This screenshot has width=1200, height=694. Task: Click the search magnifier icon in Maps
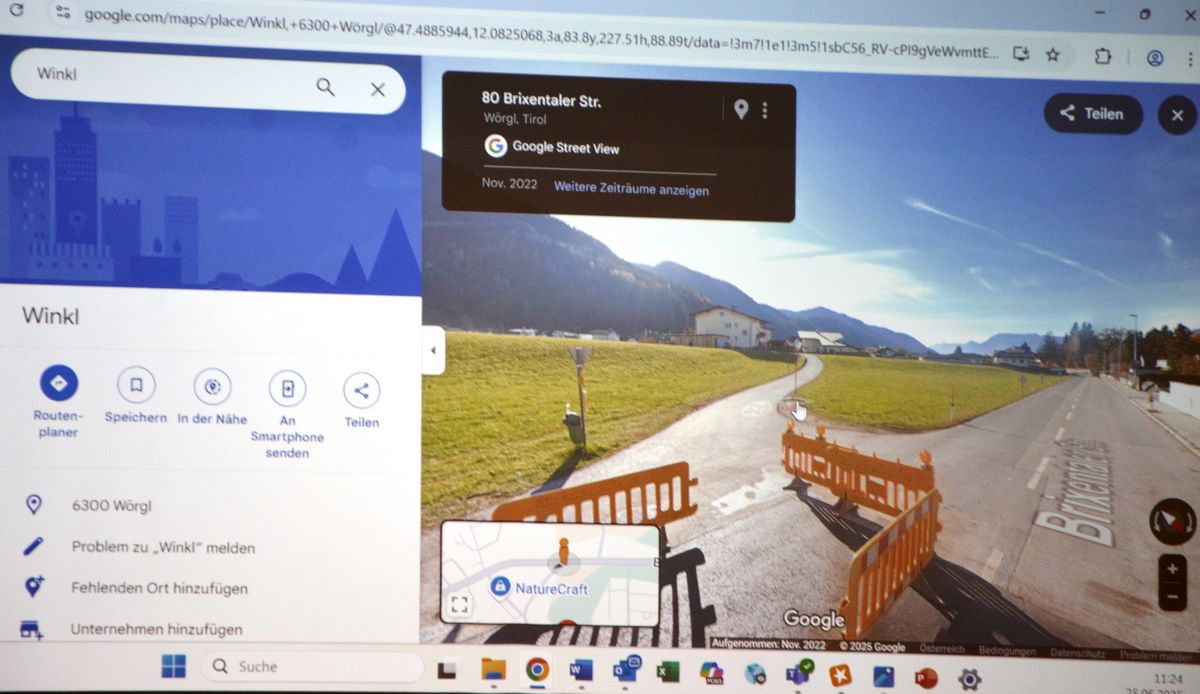[325, 87]
